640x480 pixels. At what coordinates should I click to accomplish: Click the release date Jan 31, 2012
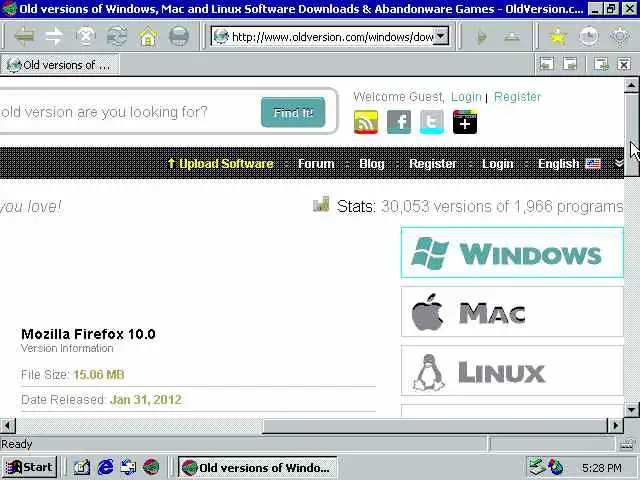(146, 400)
